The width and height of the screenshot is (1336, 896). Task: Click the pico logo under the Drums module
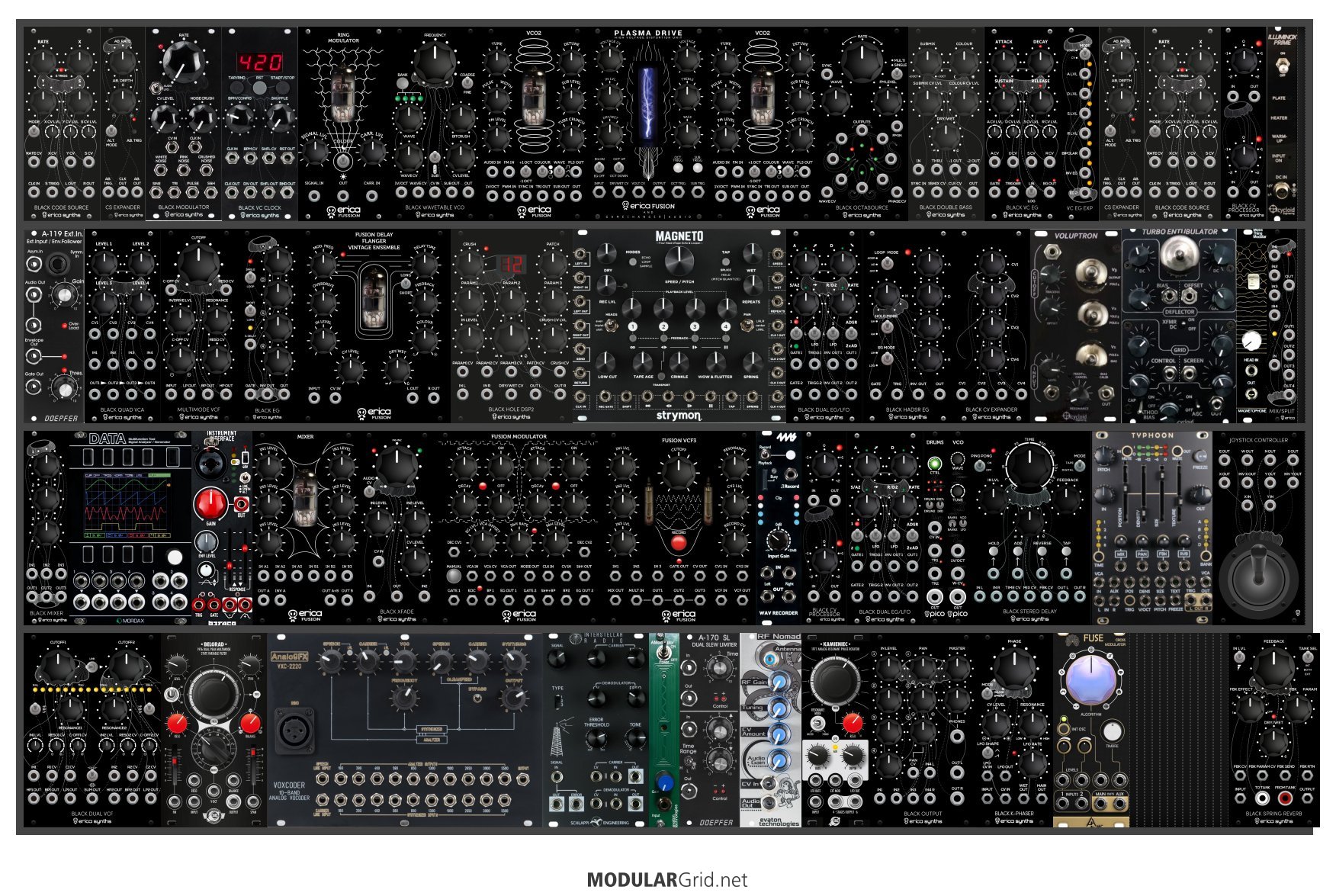coord(934,613)
